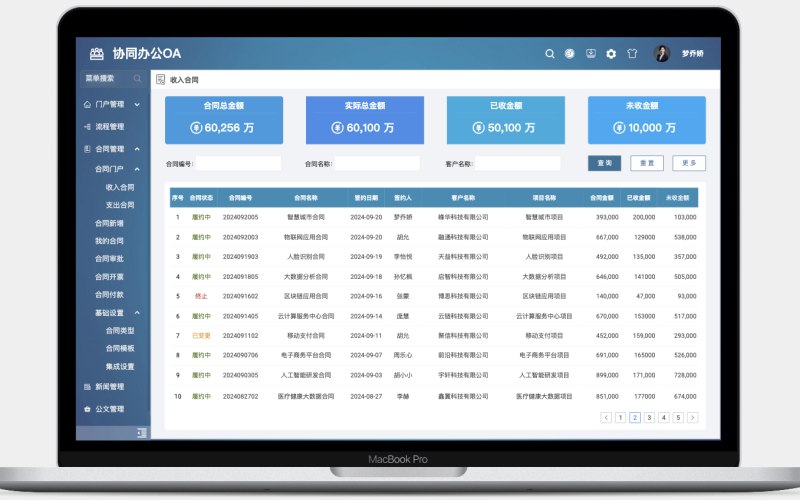The image size is (800, 500).
Task: Click the document icon beside 合同管理
Action: coord(87,149)
